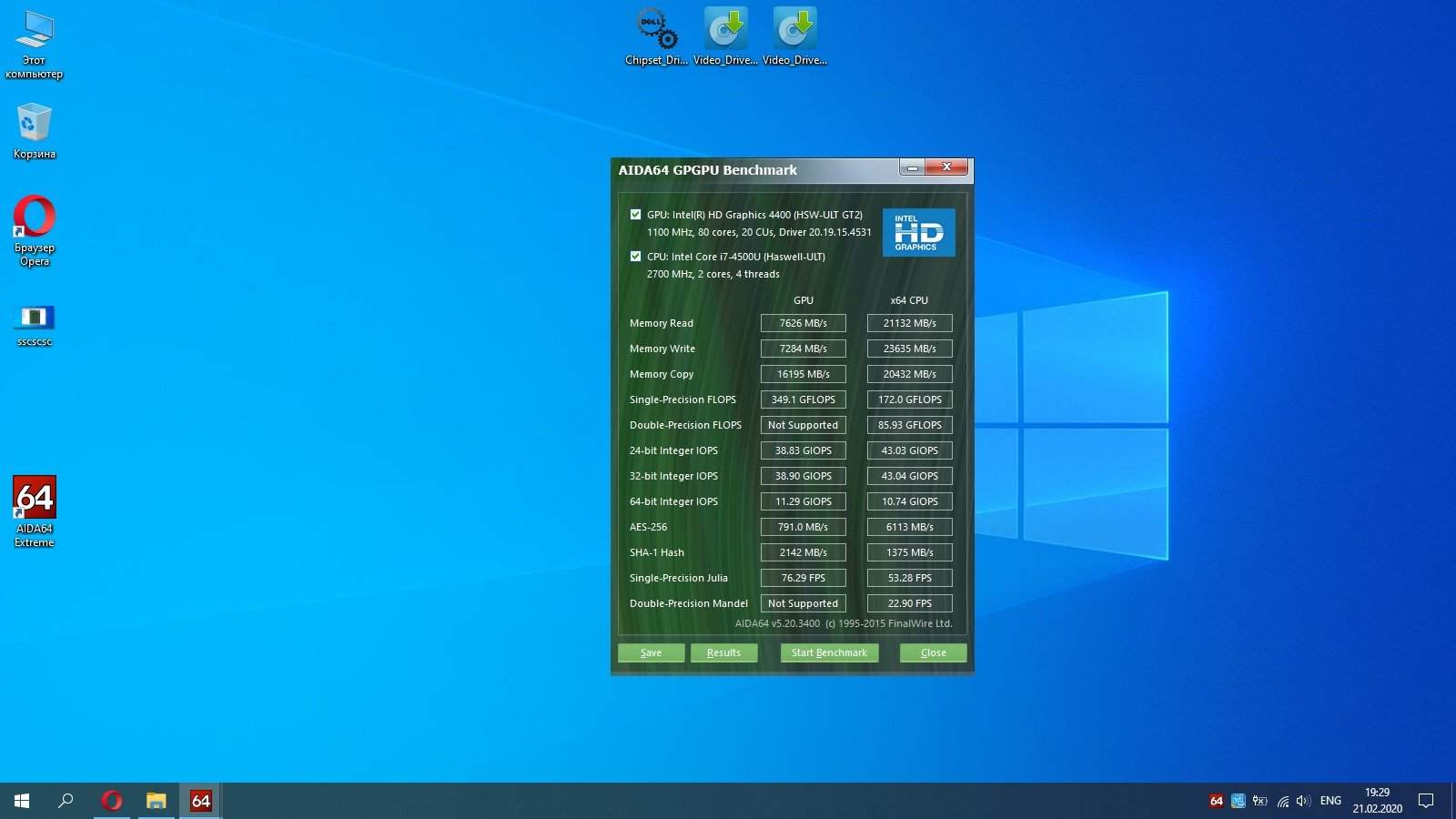Uncheck the Intel Core i7-4500U CPU checkbox

pos(635,257)
